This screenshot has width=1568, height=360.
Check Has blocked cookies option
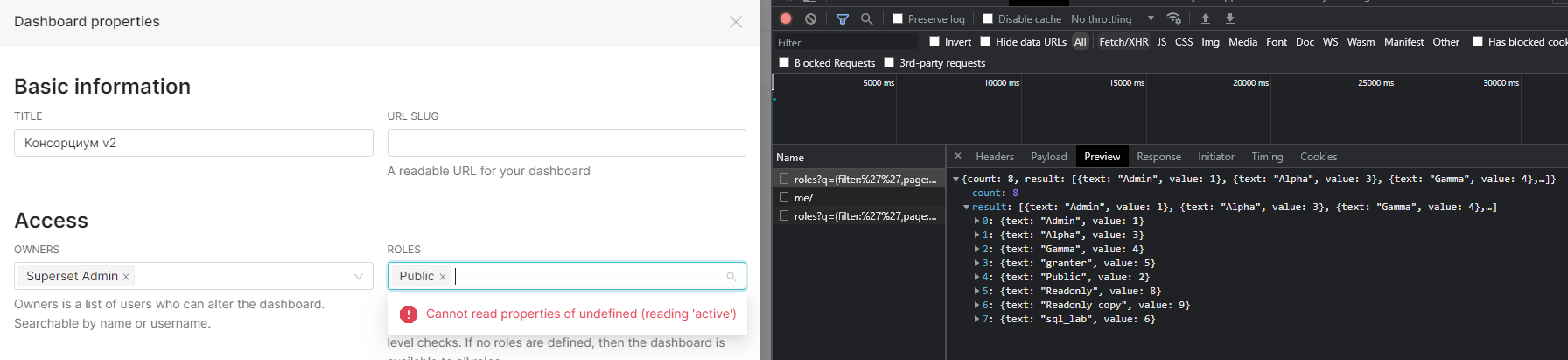[x=1478, y=41]
